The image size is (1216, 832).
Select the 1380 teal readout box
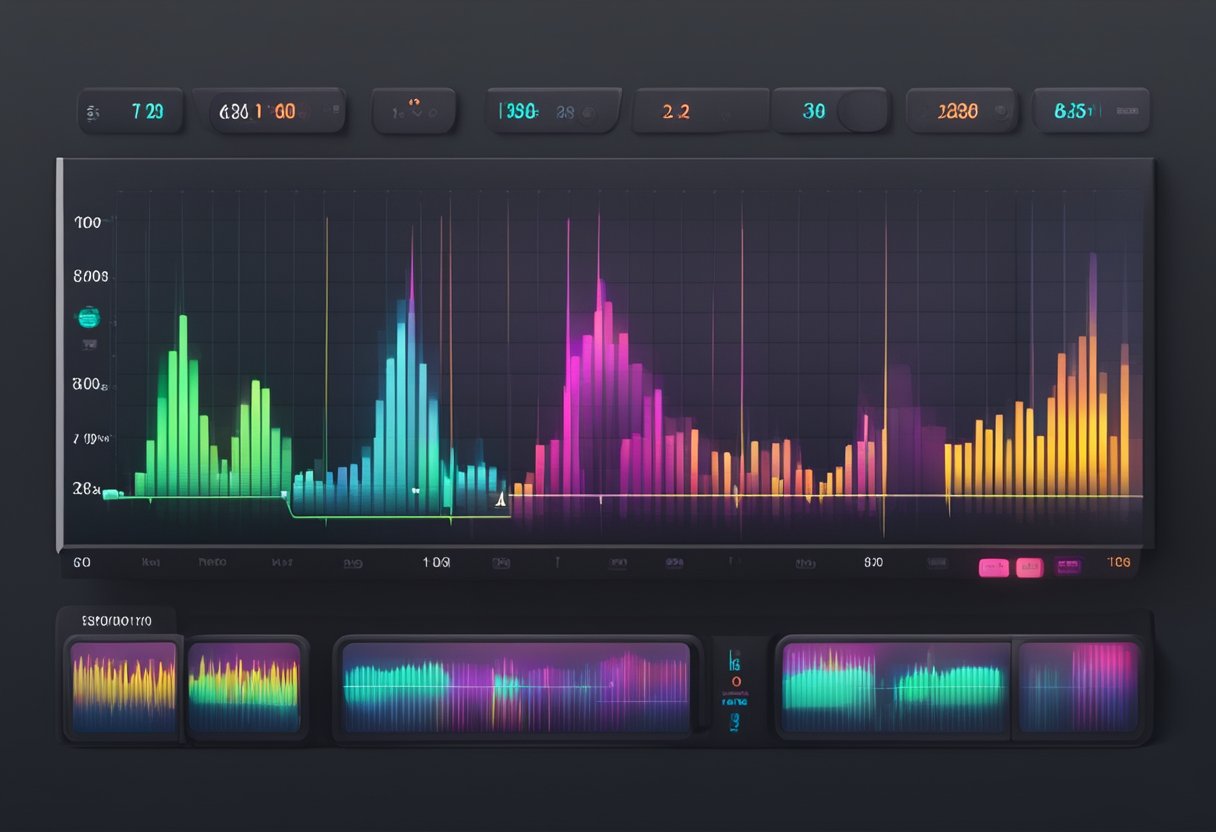[x=553, y=111]
